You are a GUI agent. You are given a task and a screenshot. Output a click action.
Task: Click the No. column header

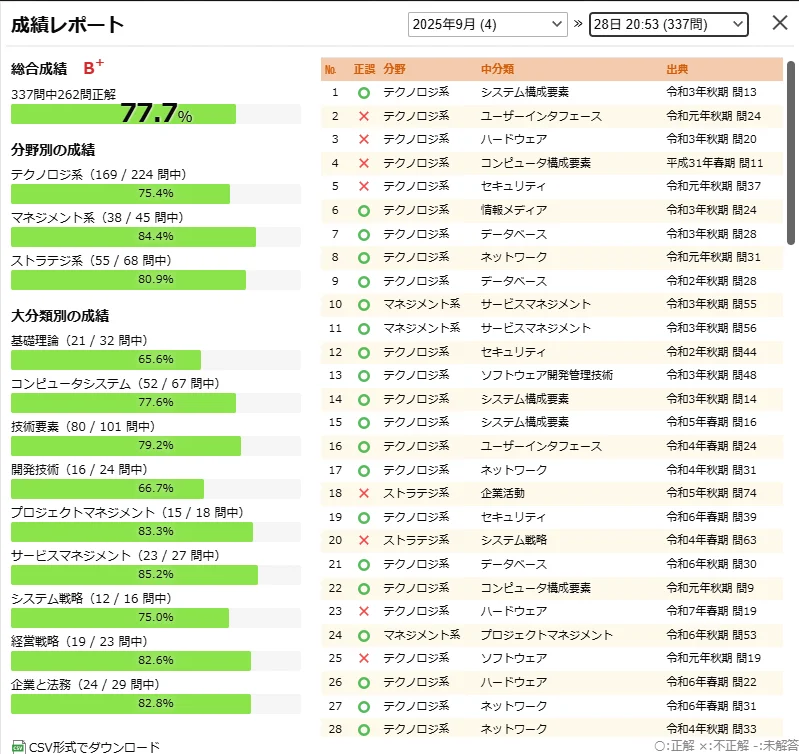(330, 69)
